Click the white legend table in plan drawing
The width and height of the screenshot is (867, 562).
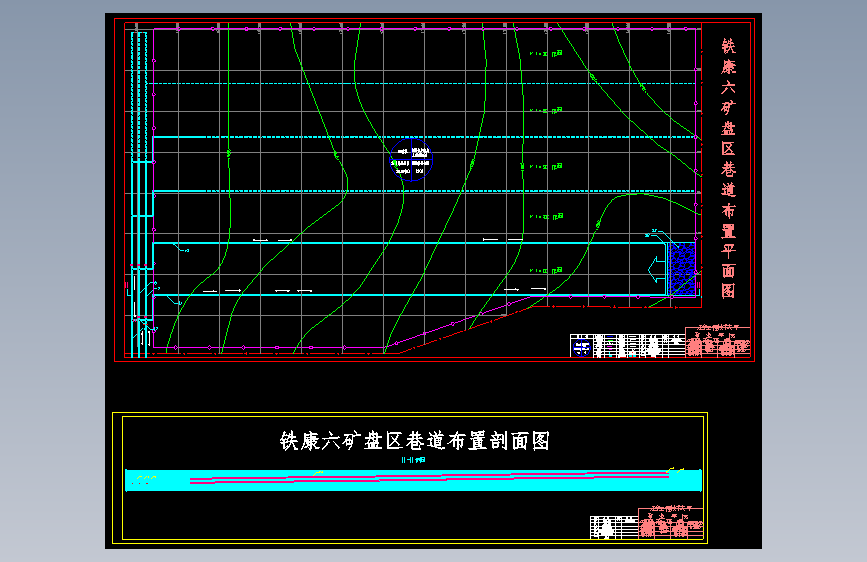click(628, 346)
